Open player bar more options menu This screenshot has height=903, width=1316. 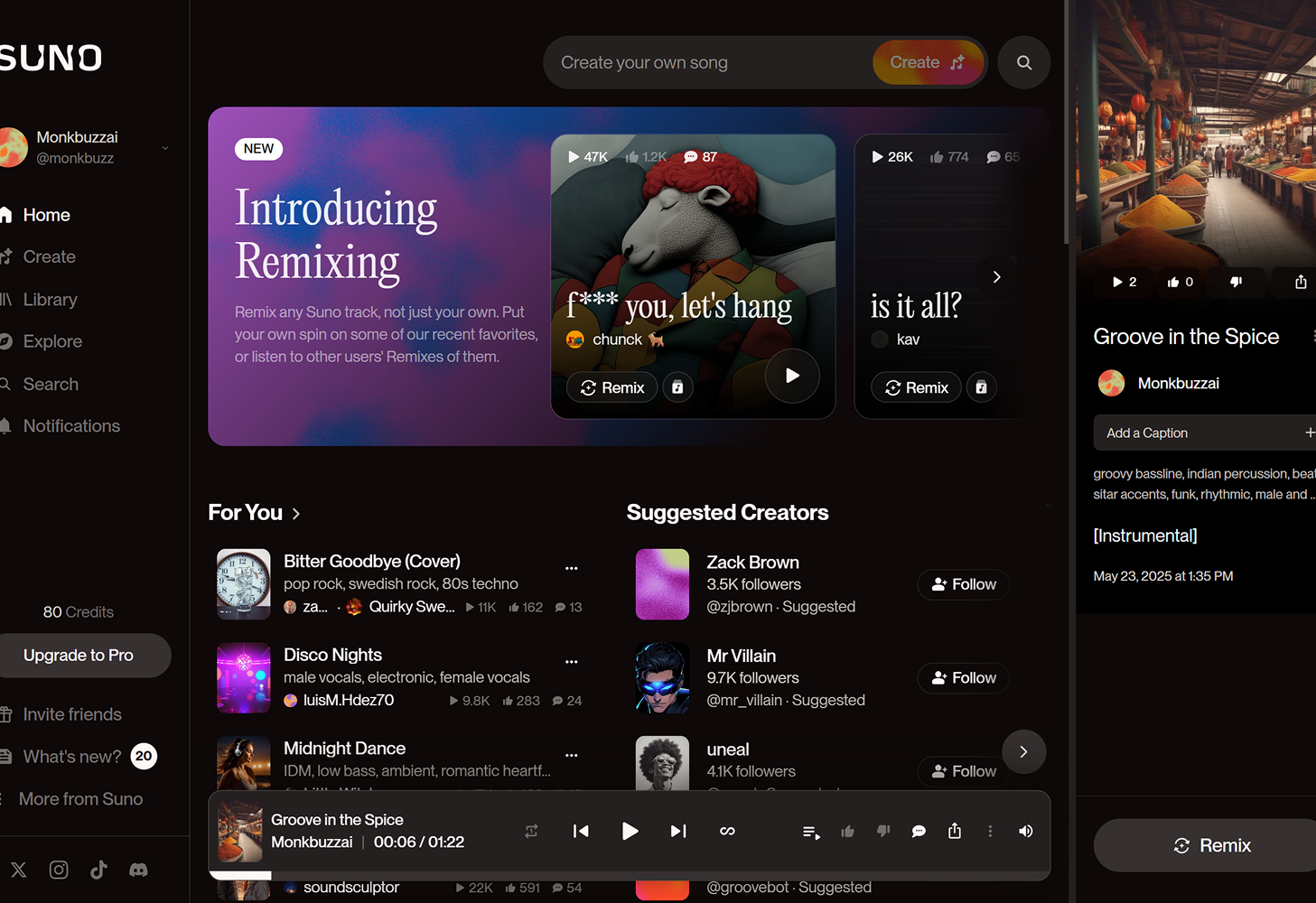click(x=990, y=831)
